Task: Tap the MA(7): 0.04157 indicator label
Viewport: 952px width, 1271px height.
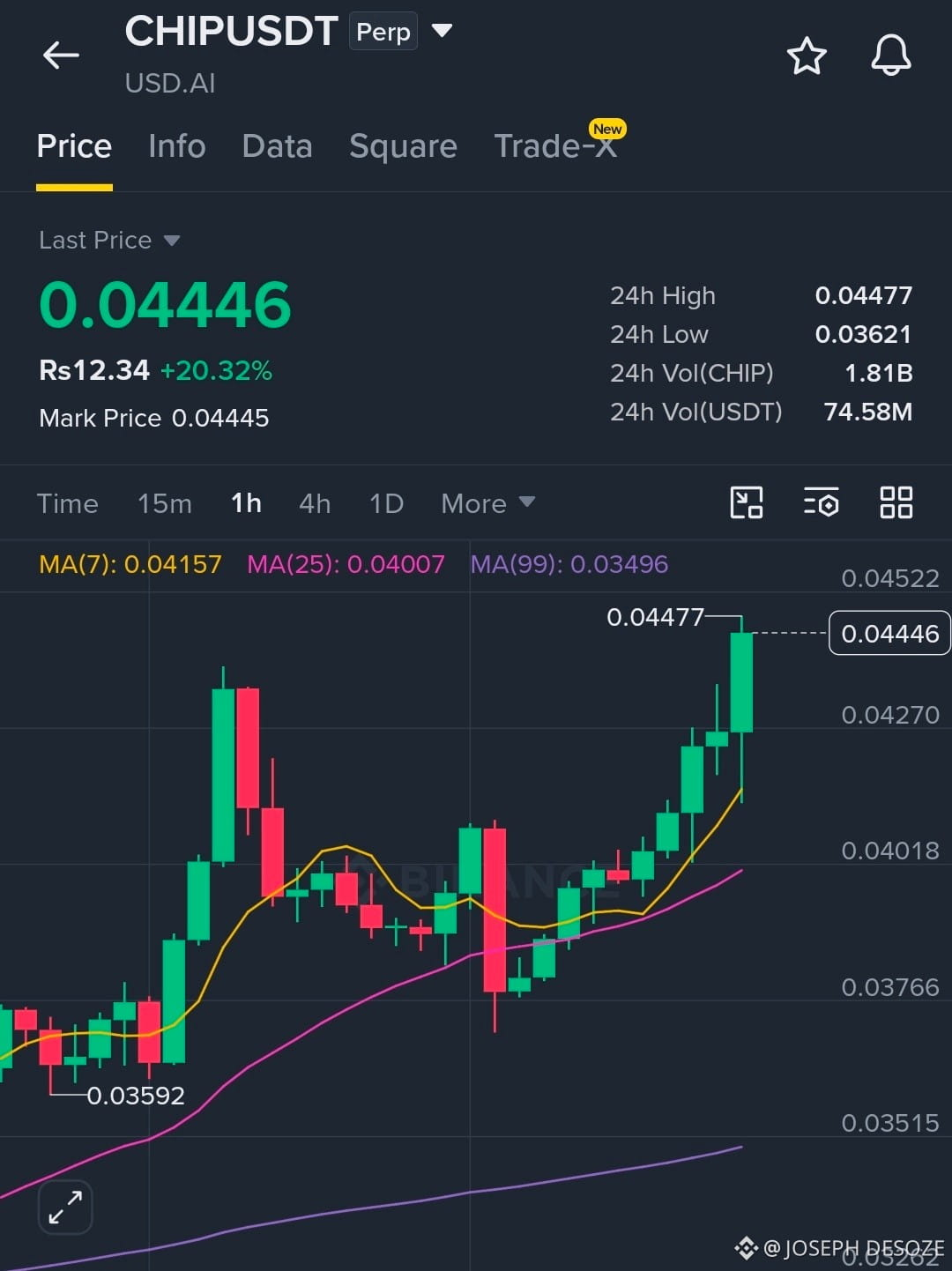Action: click(x=130, y=564)
